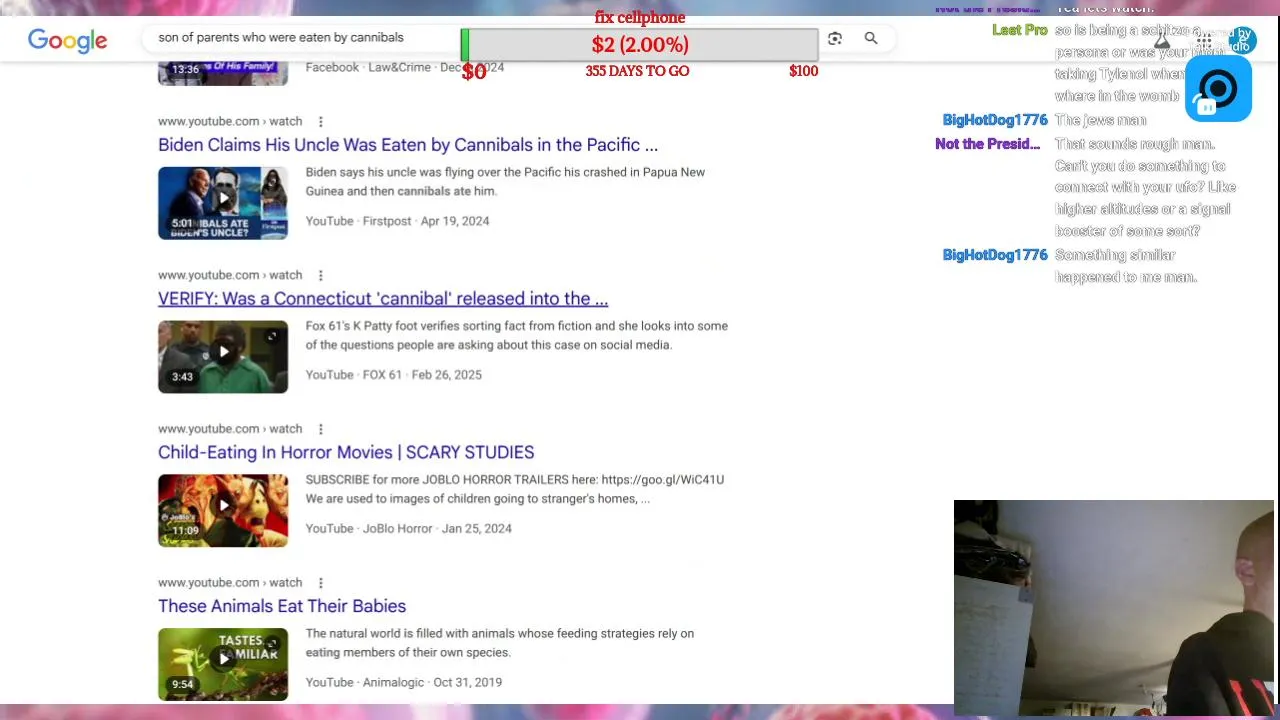Click 'YouTube · JoBlo Horror · Jan 25, 2024' text
The height and width of the screenshot is (720, 1280).
pyautogui.click(x=408, y=529)
